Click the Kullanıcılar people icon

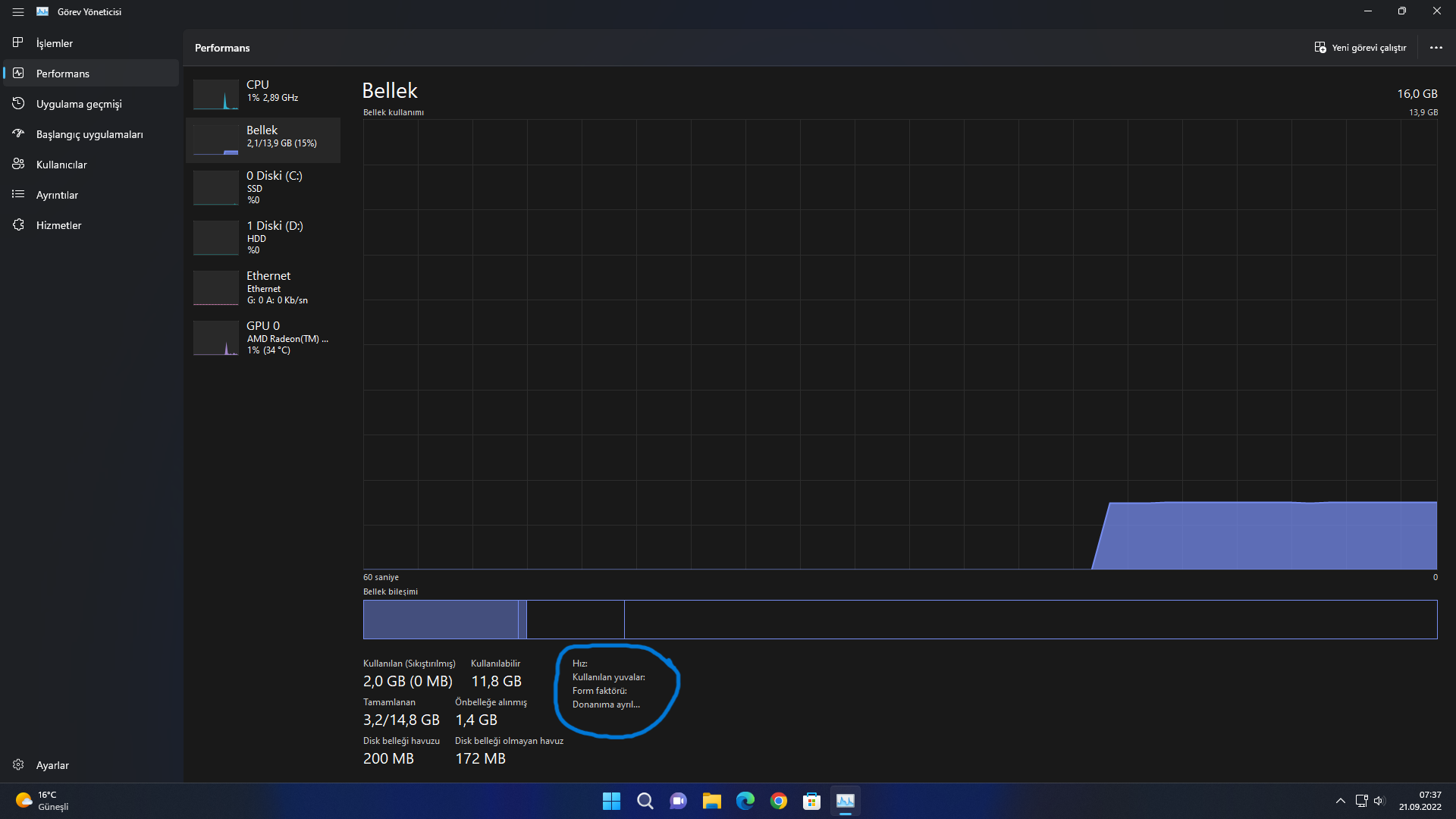point(18,164)
